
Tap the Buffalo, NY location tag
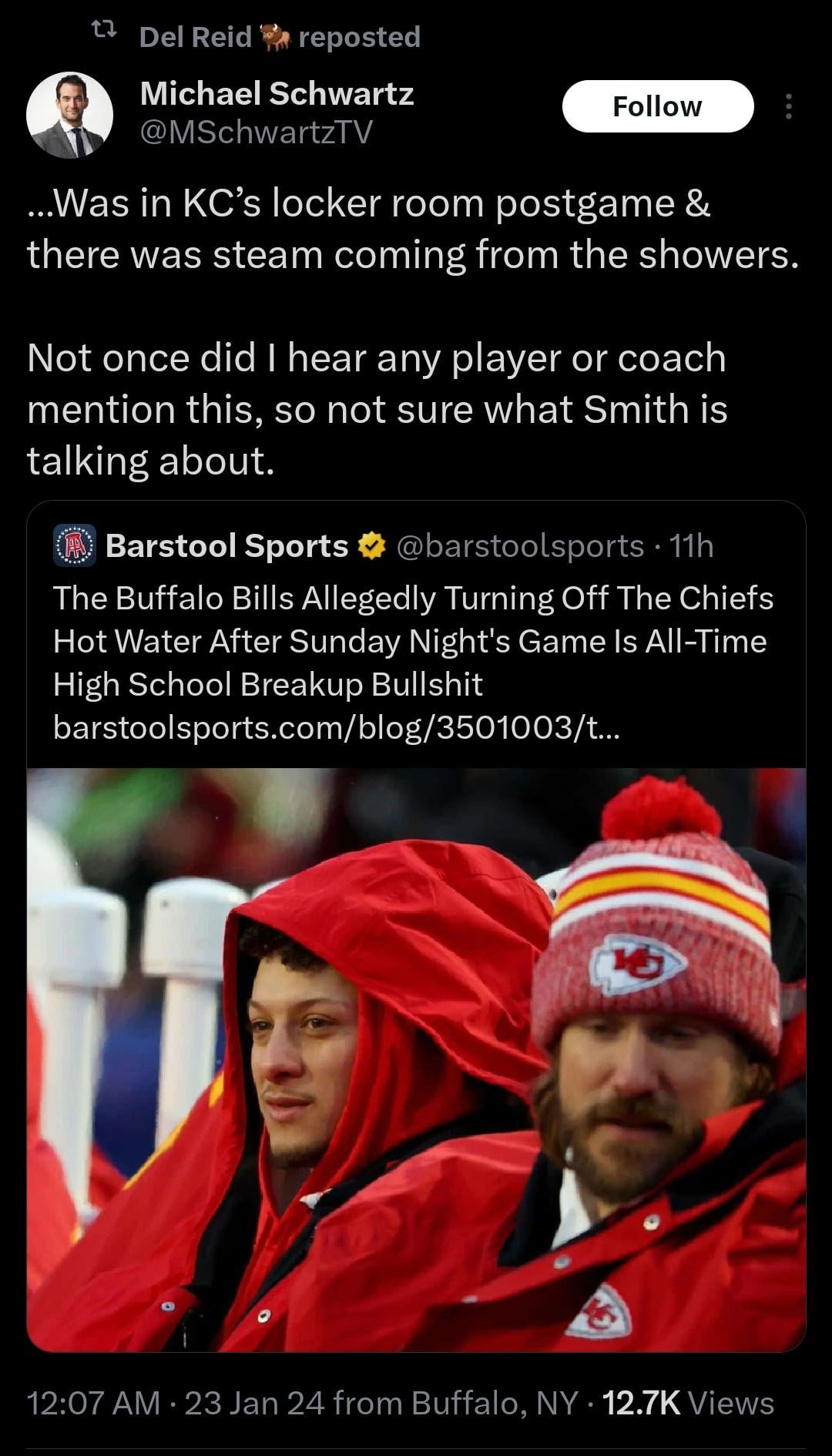[494, 1403]
